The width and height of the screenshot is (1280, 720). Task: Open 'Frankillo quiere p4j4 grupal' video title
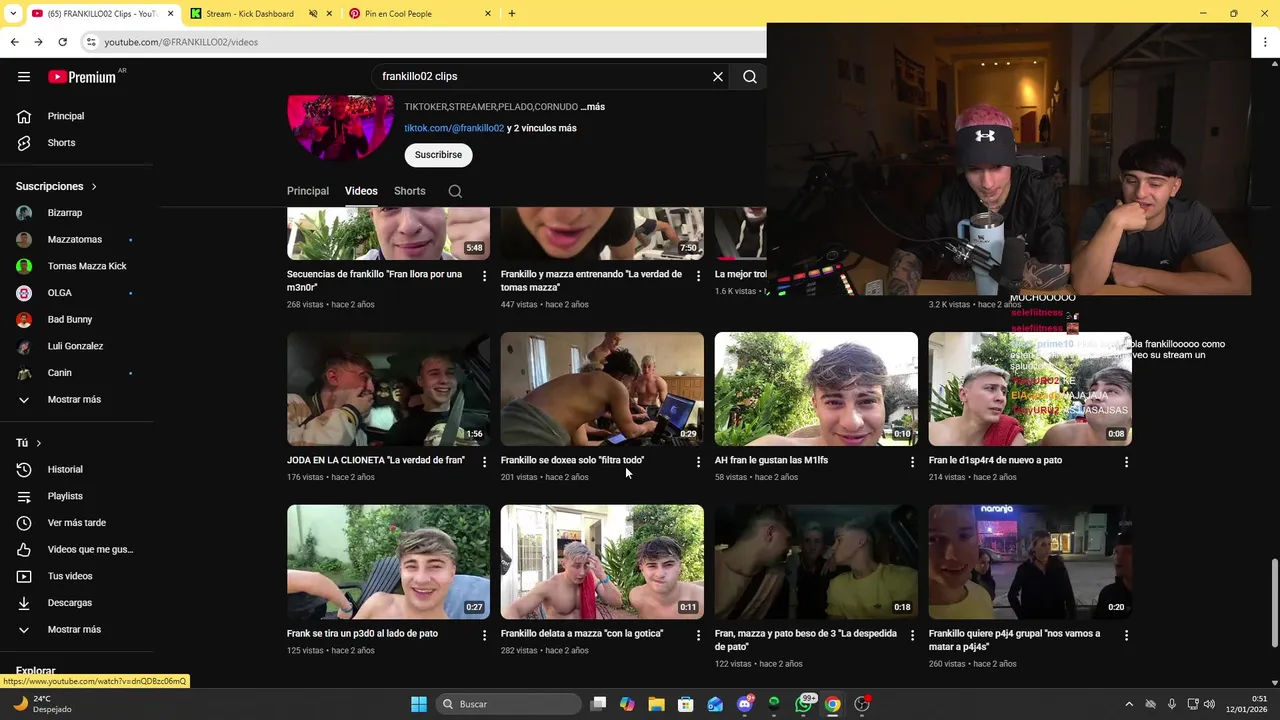coord(1014,640)
